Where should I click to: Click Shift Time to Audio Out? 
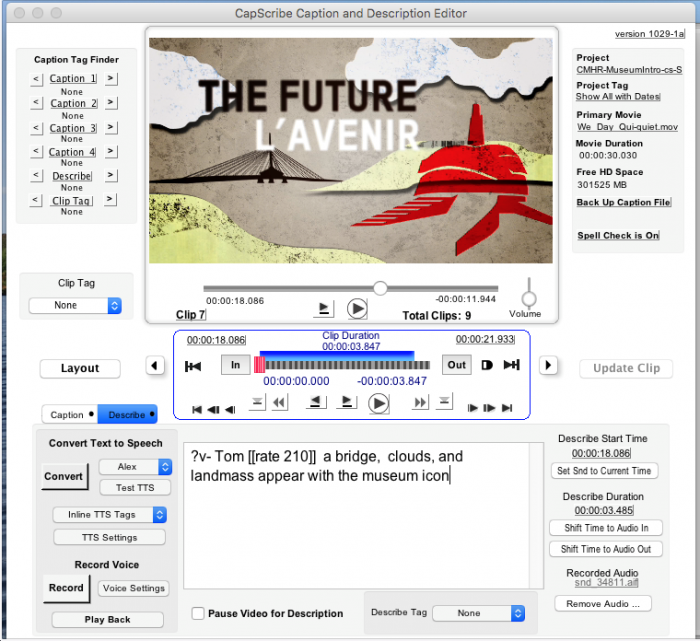606,549
